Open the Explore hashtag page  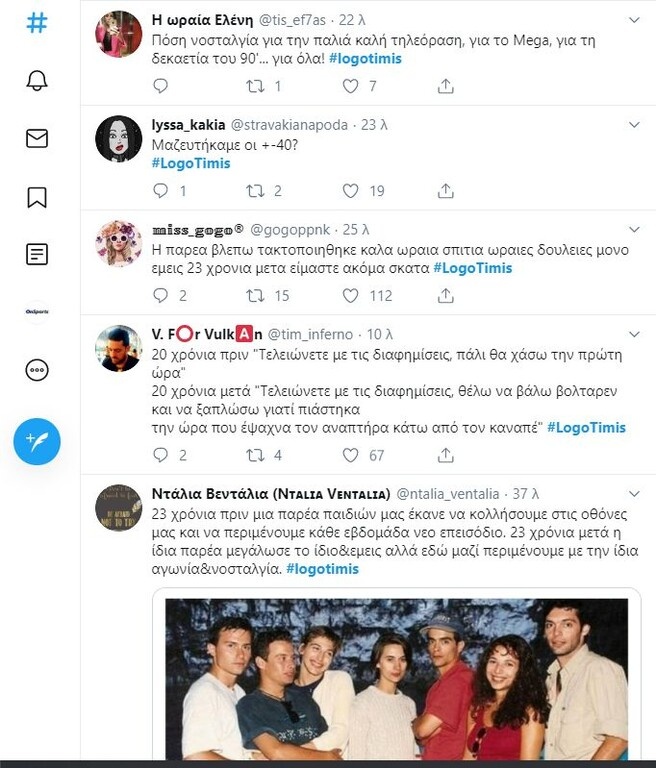tap(37, 23)
